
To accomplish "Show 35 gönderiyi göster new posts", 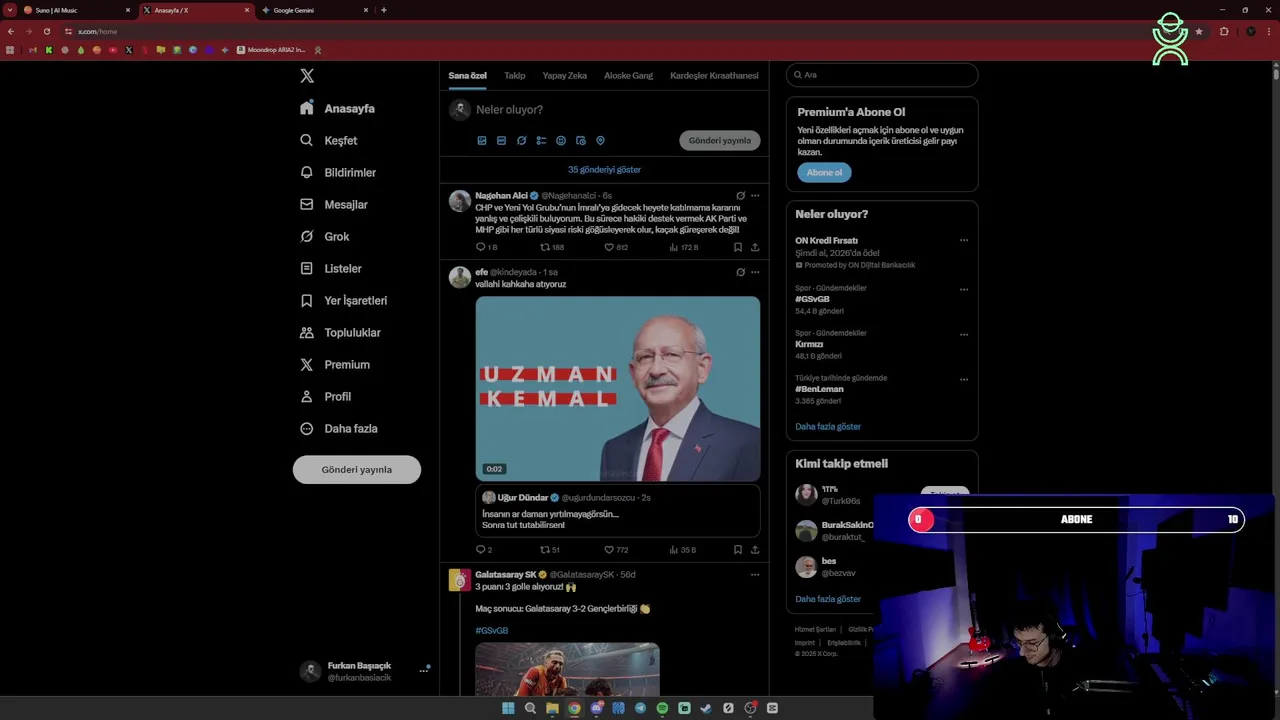I will pyautogui.click(x=604, y=170).
